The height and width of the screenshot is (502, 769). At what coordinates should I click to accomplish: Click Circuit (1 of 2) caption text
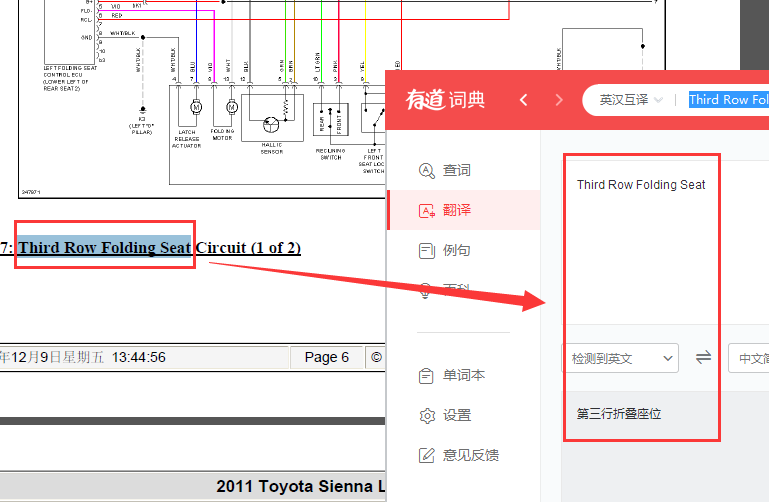pos(248,248)
